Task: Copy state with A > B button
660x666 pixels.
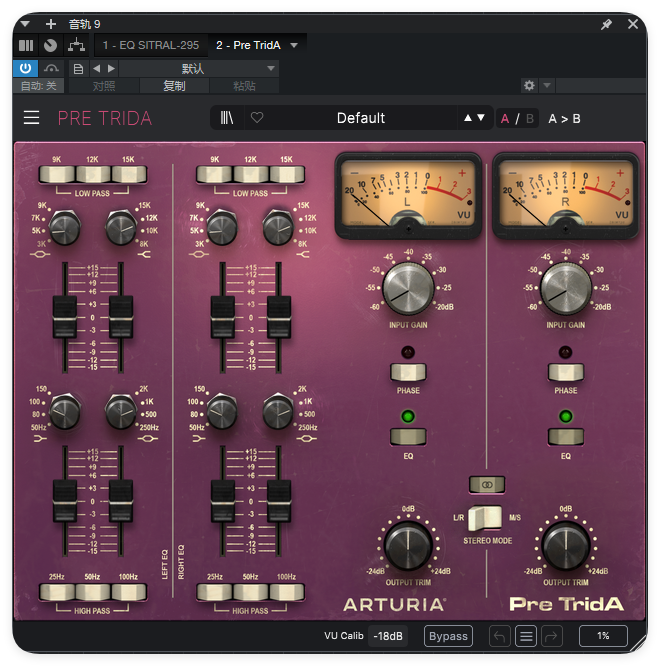Action: 564,119
